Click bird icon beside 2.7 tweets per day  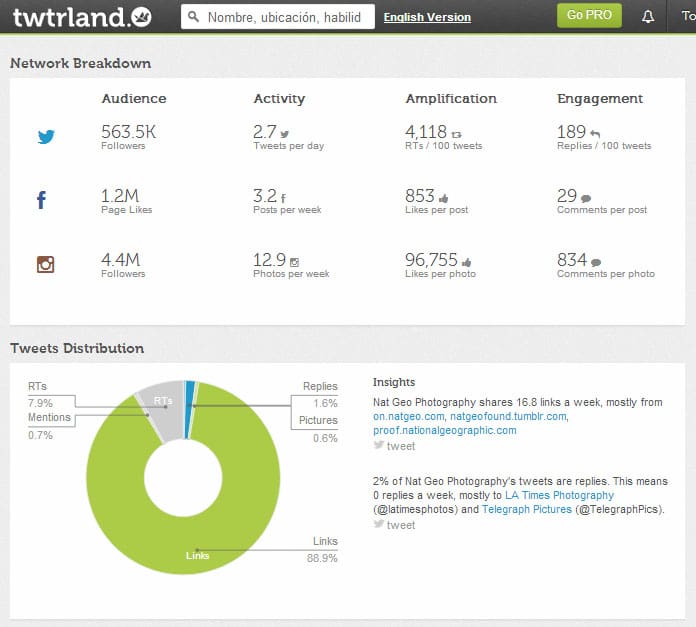click(285, 134)
